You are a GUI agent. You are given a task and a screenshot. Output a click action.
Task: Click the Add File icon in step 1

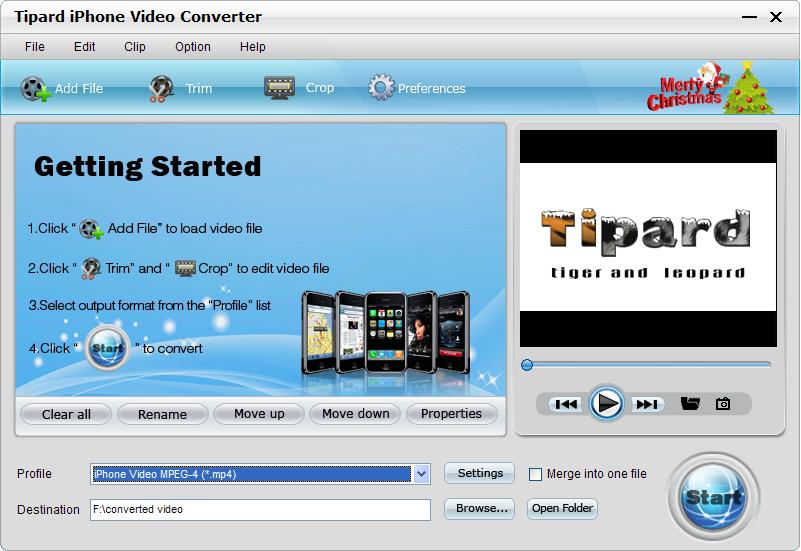coord(91,229)
